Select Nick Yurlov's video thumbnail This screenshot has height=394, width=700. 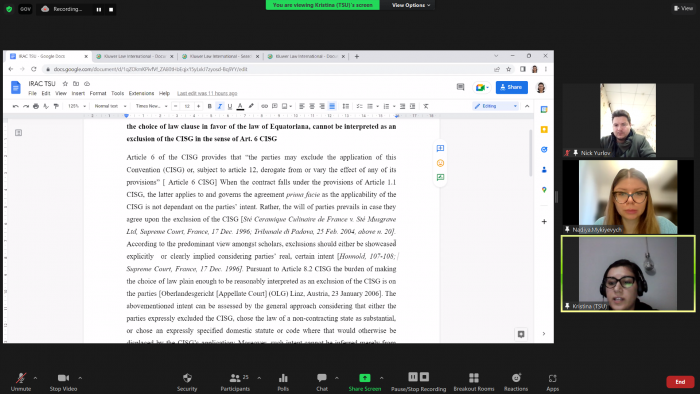pyautogui.click(x=628, y=120)
